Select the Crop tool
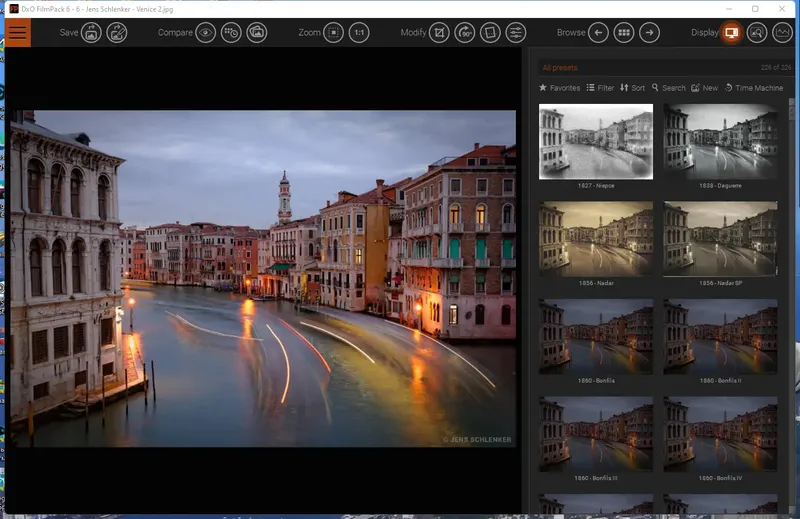This screenshot has width=800, height=519. 439,33
